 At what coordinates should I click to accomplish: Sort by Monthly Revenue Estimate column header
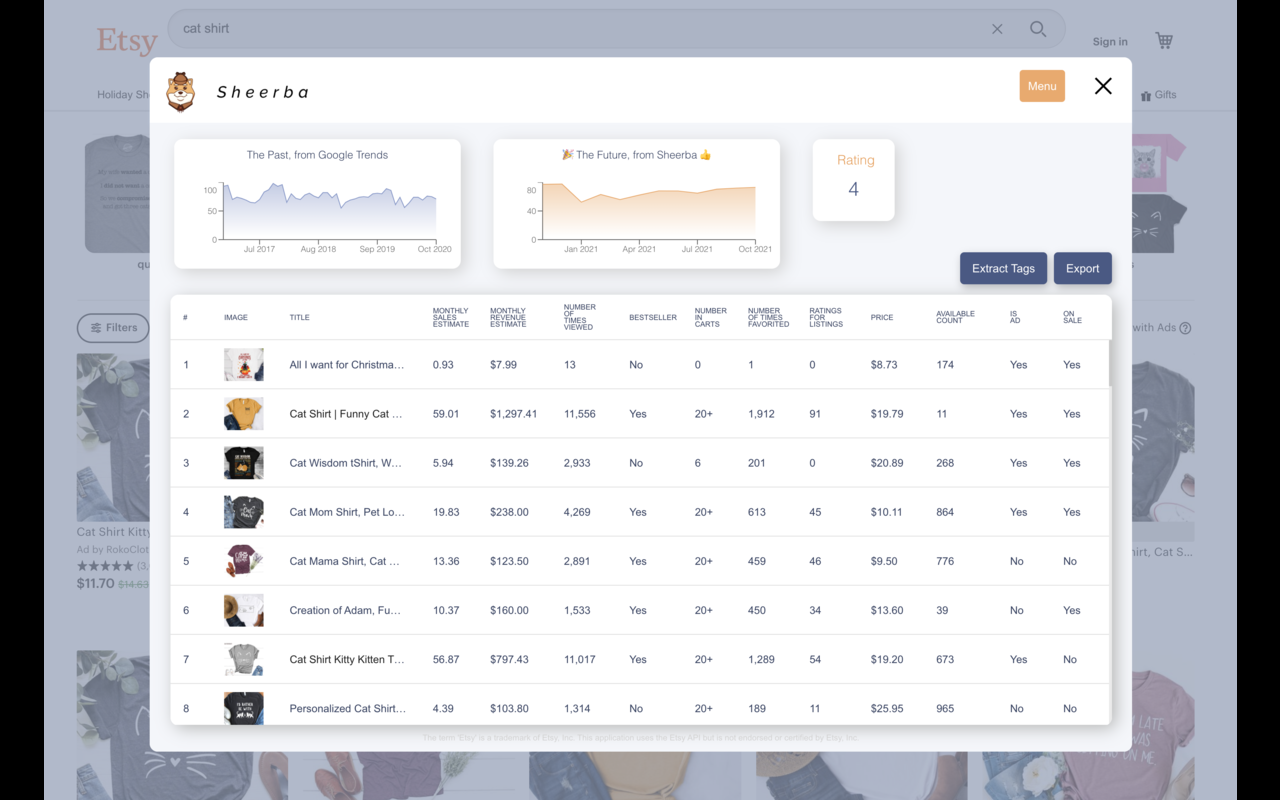[x=509, y=318]
